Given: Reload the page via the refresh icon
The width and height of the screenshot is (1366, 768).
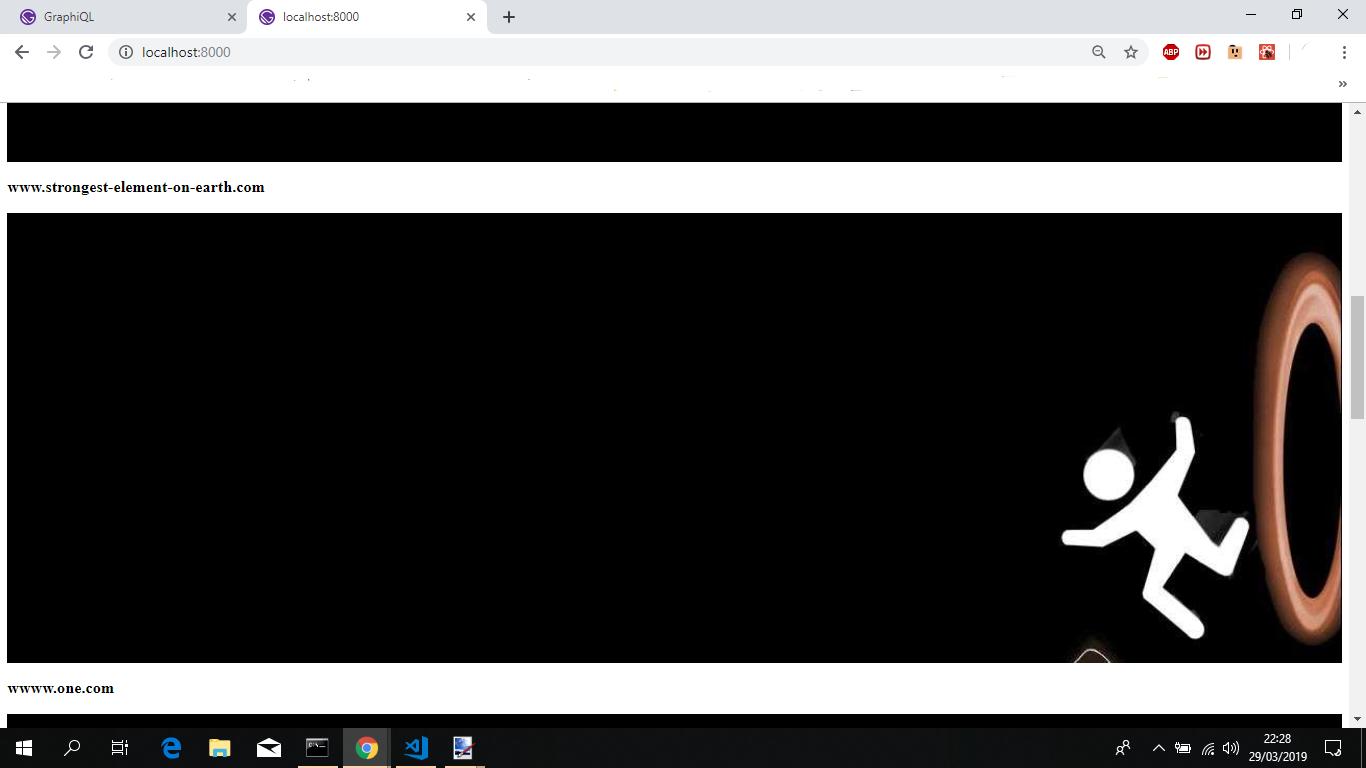Looking at the screenshot, I should [x=88, y=52].
